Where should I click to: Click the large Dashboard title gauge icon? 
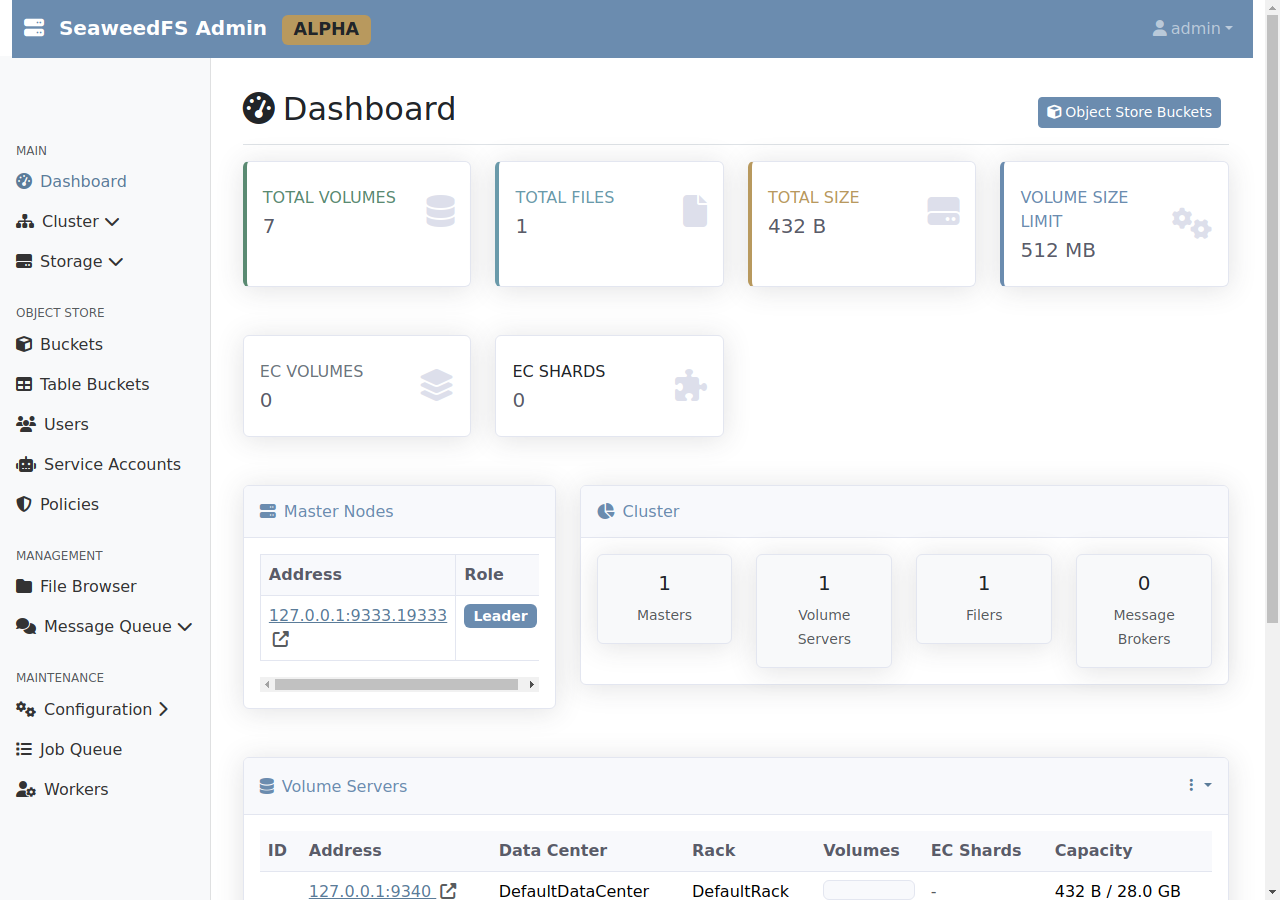[259, 108]
